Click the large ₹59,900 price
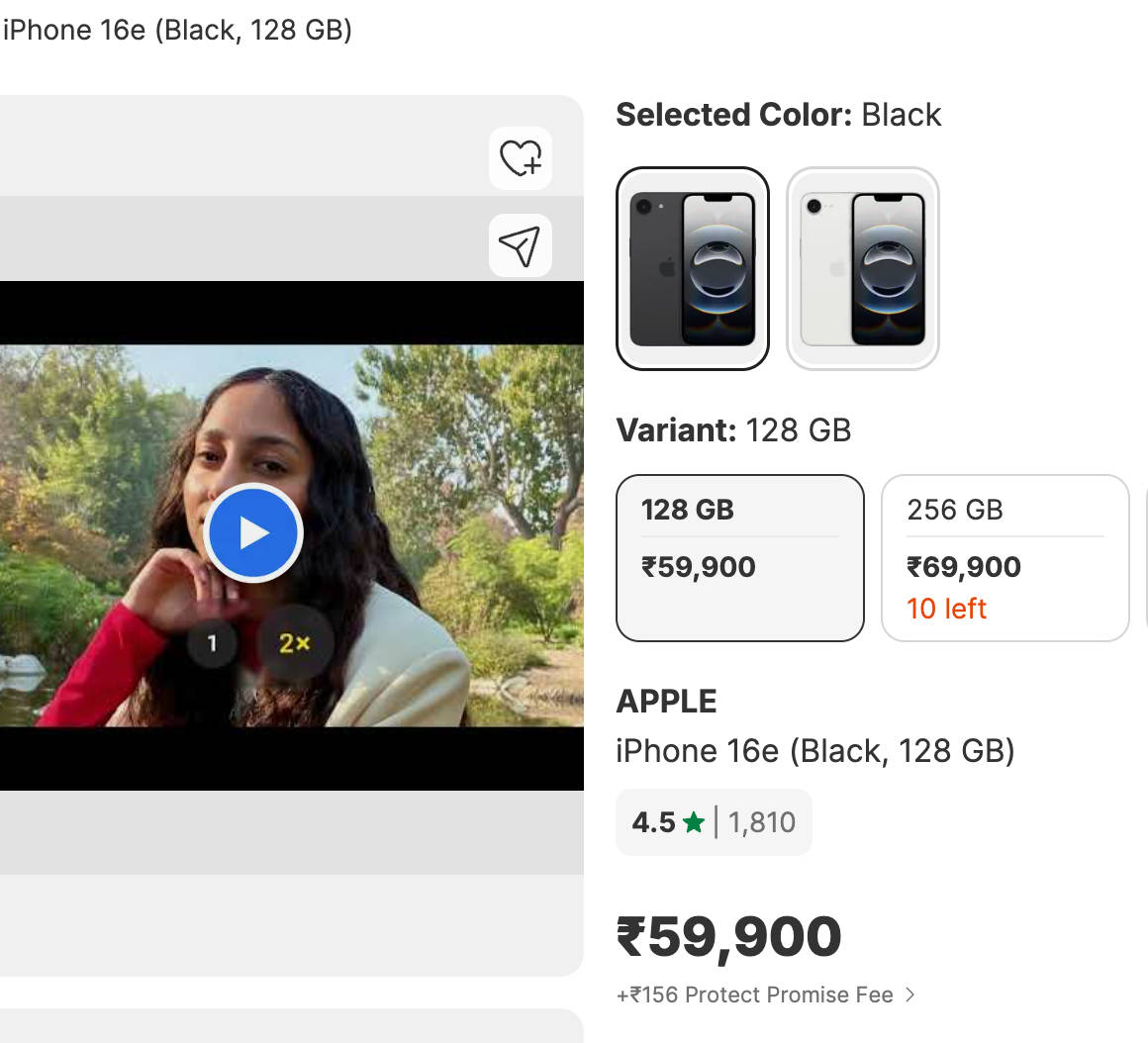The image size is (1148, 1043). click(x=729, y=937)
